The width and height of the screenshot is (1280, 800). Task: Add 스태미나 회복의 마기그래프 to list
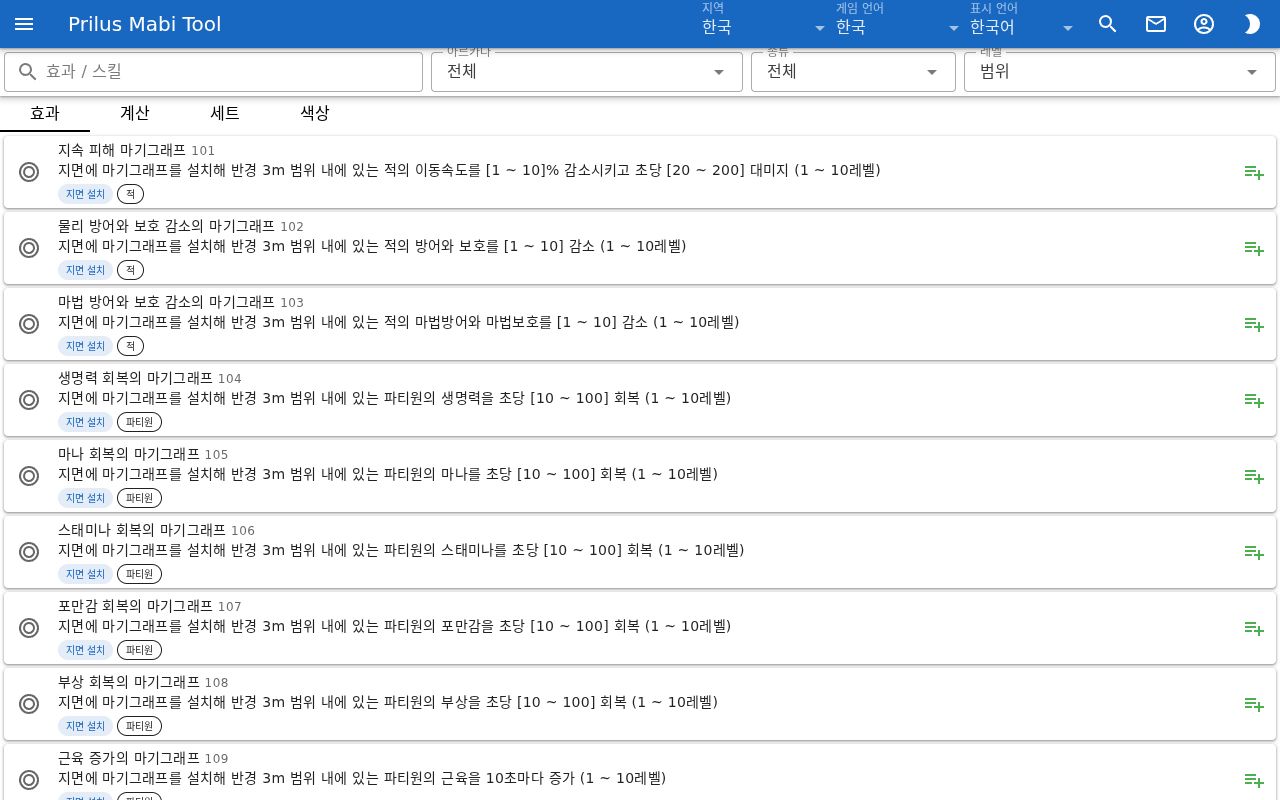coord(1254,552)
